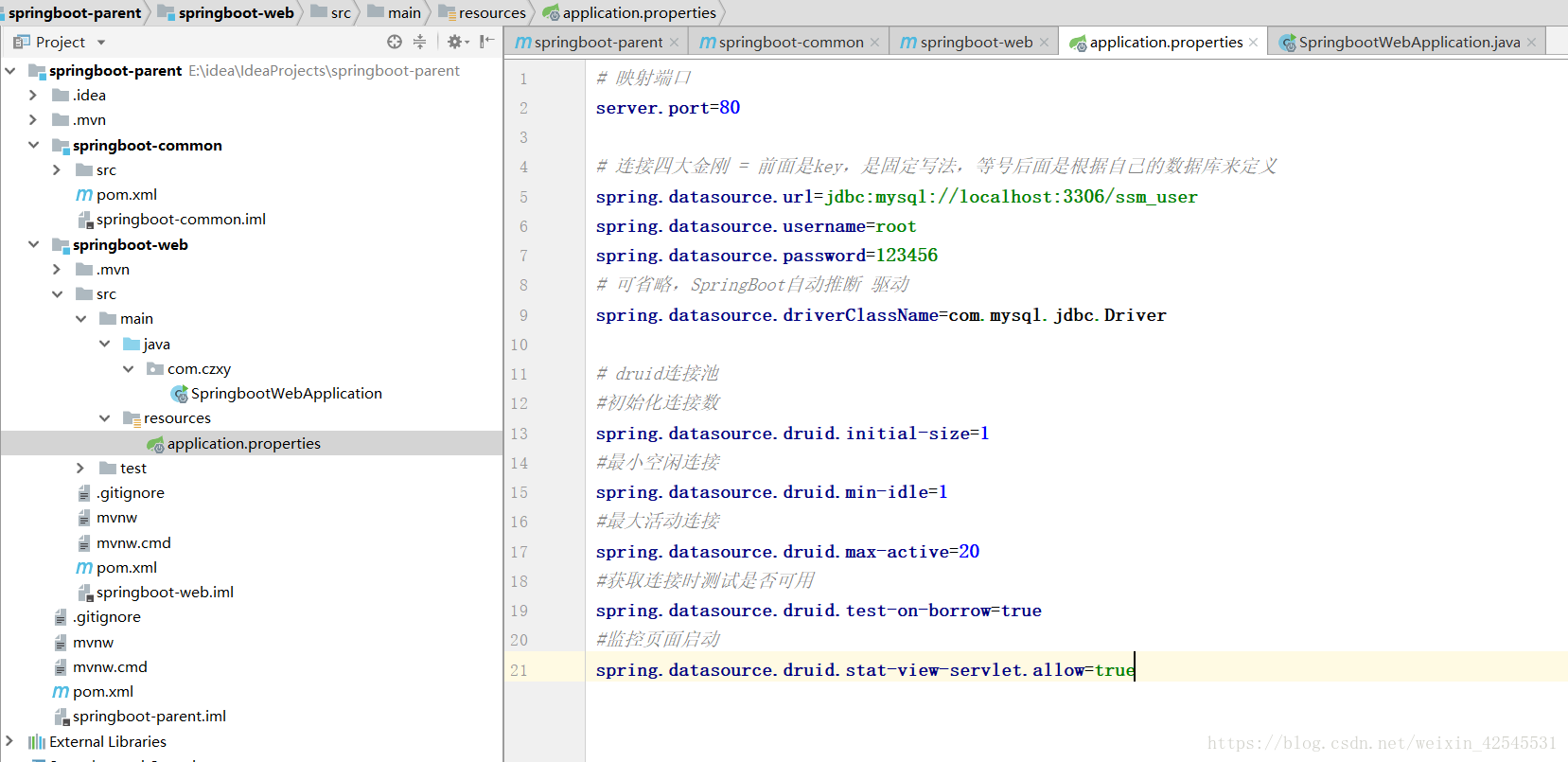The image size is (1568, 762).
Task: Collapse the resources folder
Action: (x=104, y=417)
